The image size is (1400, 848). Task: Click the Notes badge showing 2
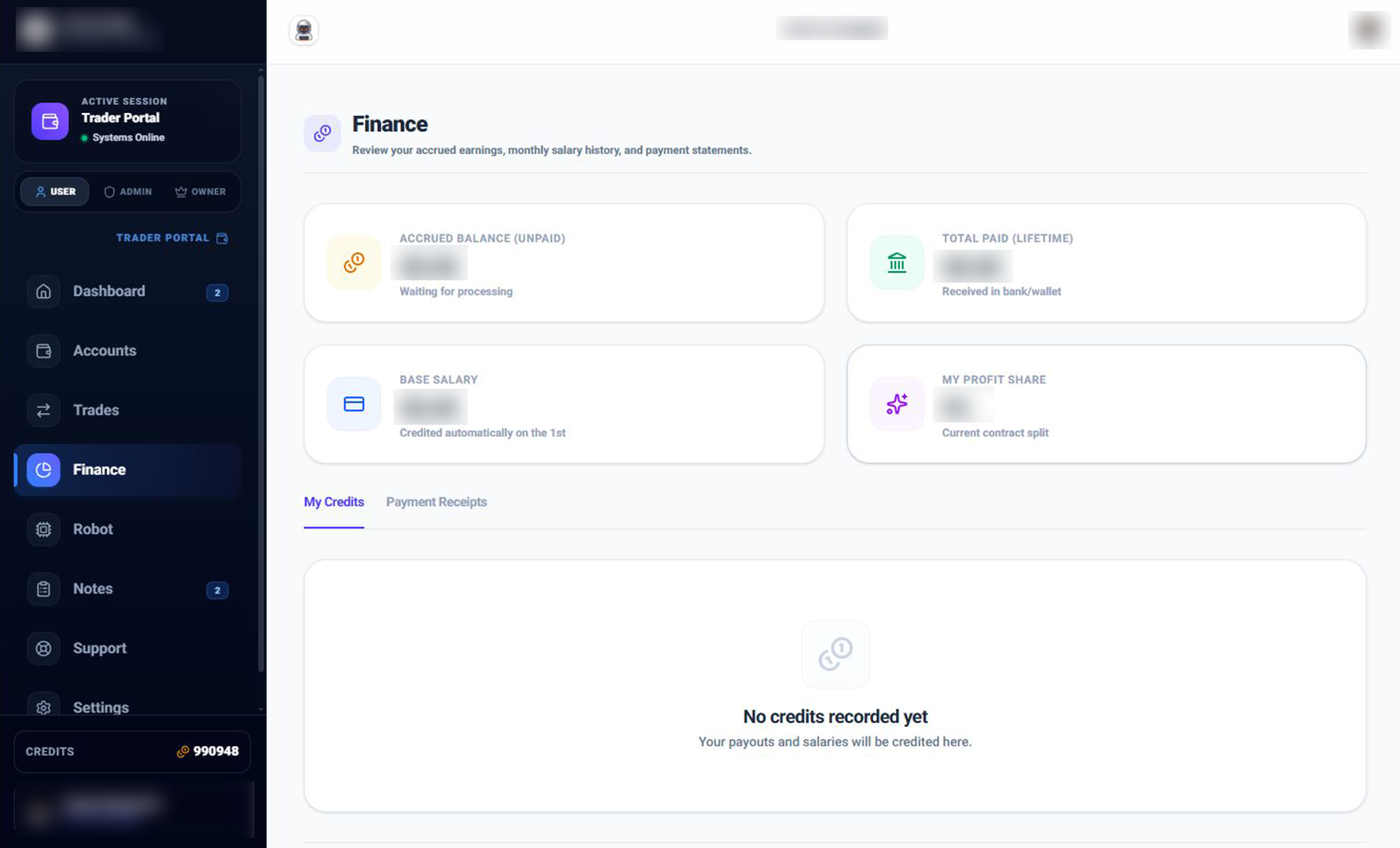click(x=217, y=590)
